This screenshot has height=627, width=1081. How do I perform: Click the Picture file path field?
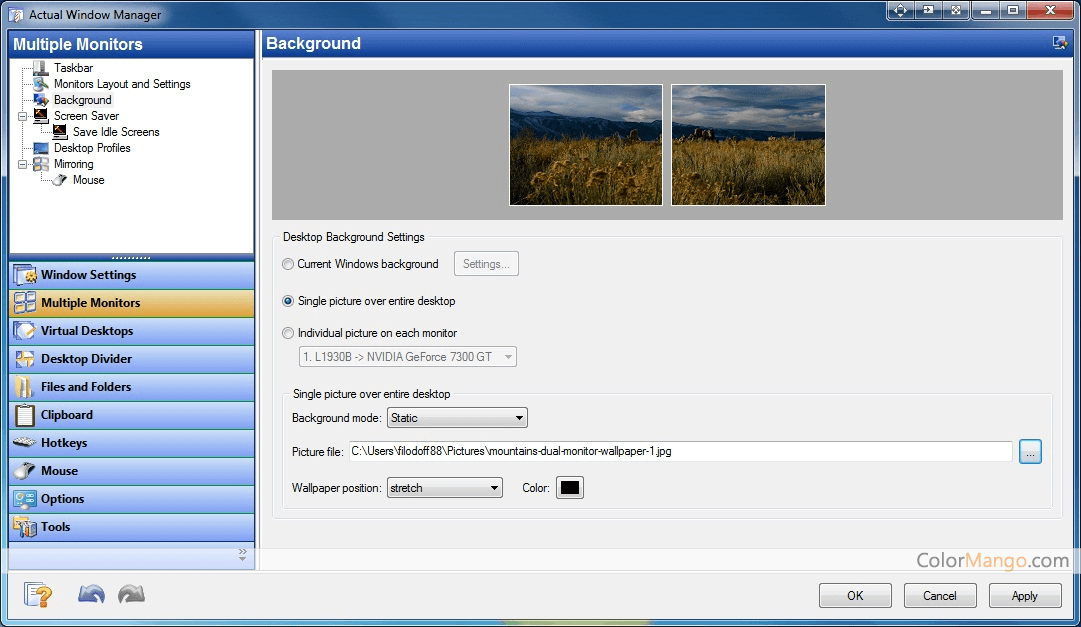680,452
